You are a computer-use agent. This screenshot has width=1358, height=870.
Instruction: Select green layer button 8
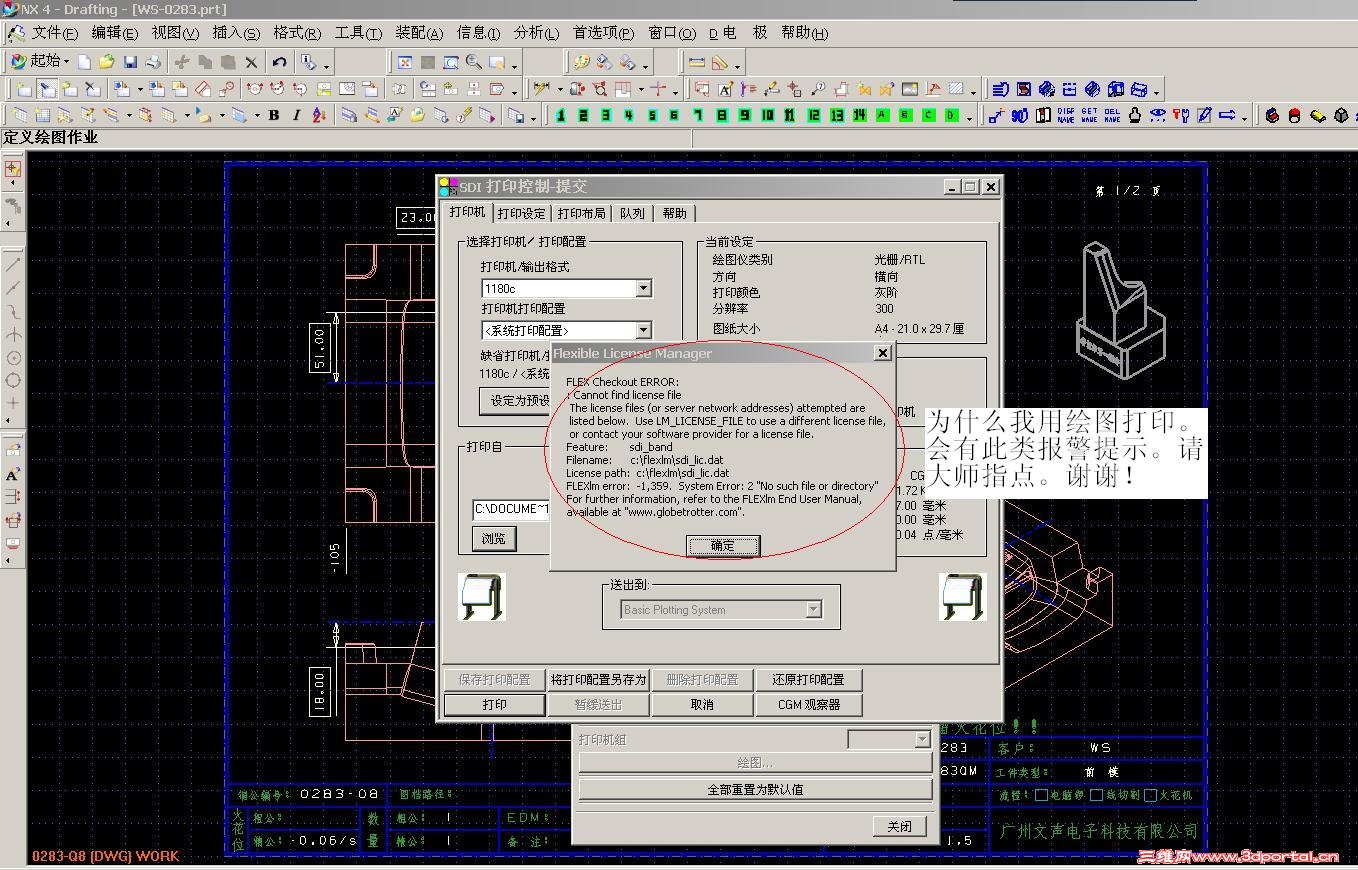pos(721,116)
